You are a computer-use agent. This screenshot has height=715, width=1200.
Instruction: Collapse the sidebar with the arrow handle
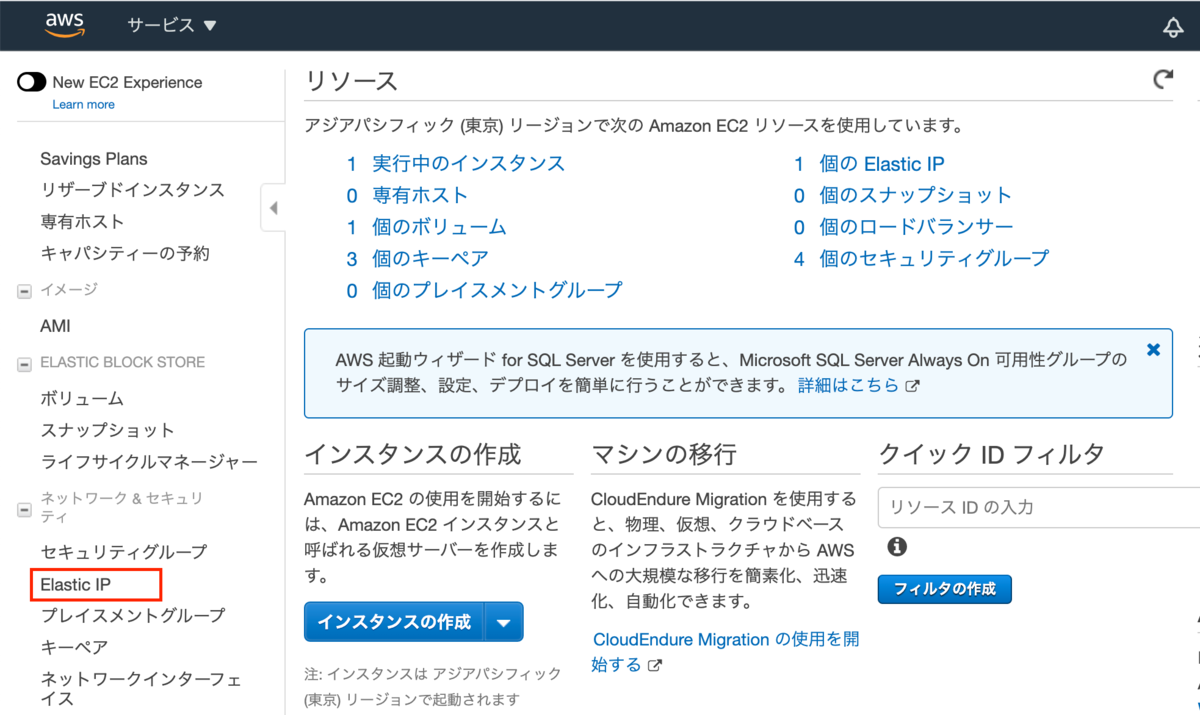[x=272, y=209]
